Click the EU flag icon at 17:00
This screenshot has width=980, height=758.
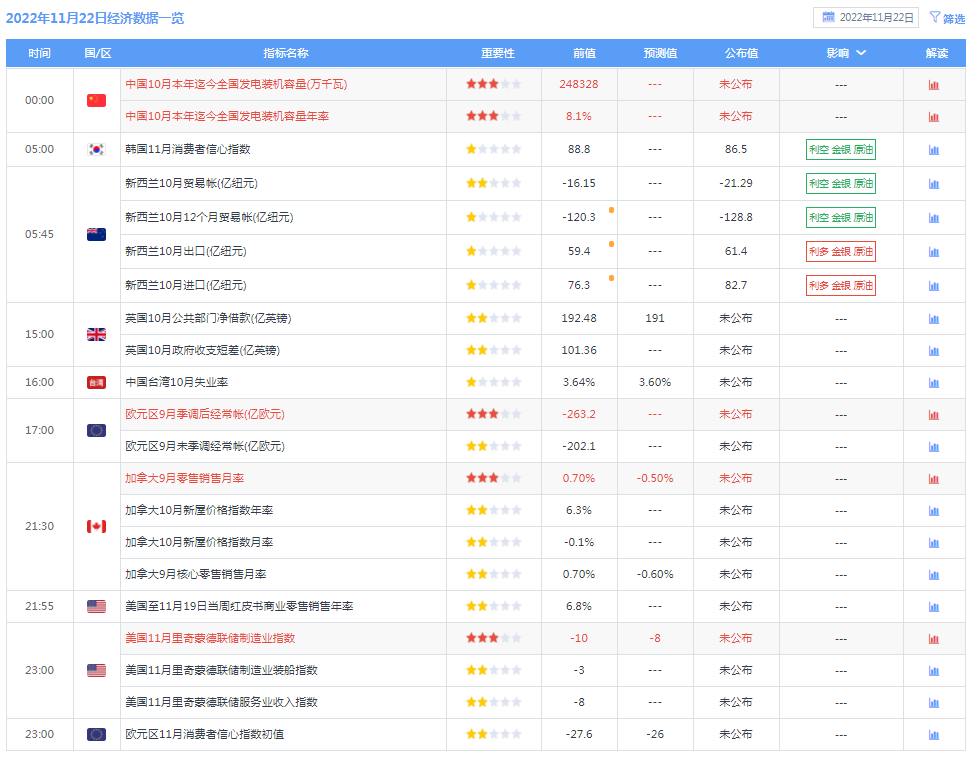(96, 431)
